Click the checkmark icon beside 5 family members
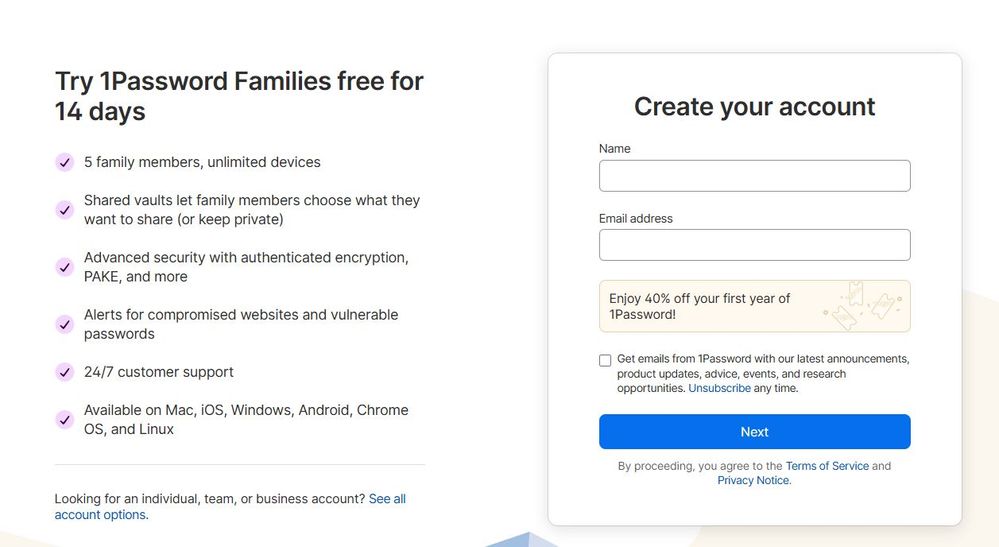Screen dimensions: 999x547 click(x=64, y=162)
